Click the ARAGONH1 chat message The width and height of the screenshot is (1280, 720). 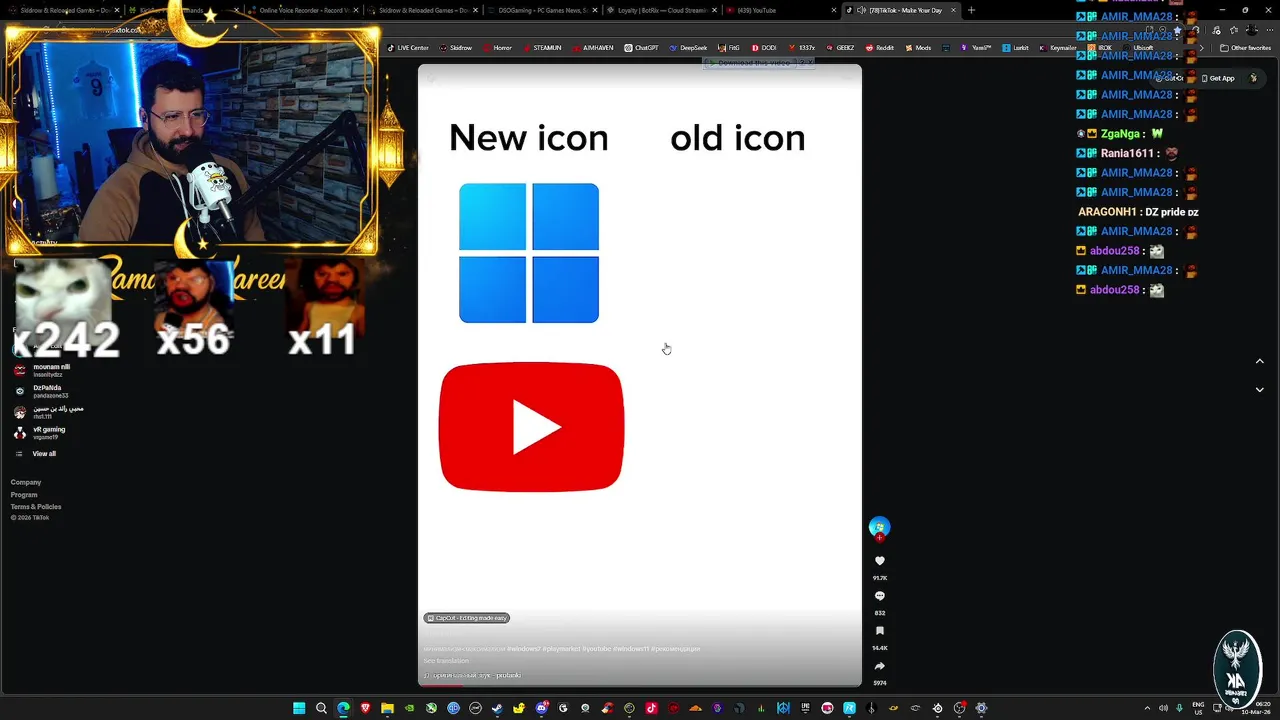coord(1138,212)
